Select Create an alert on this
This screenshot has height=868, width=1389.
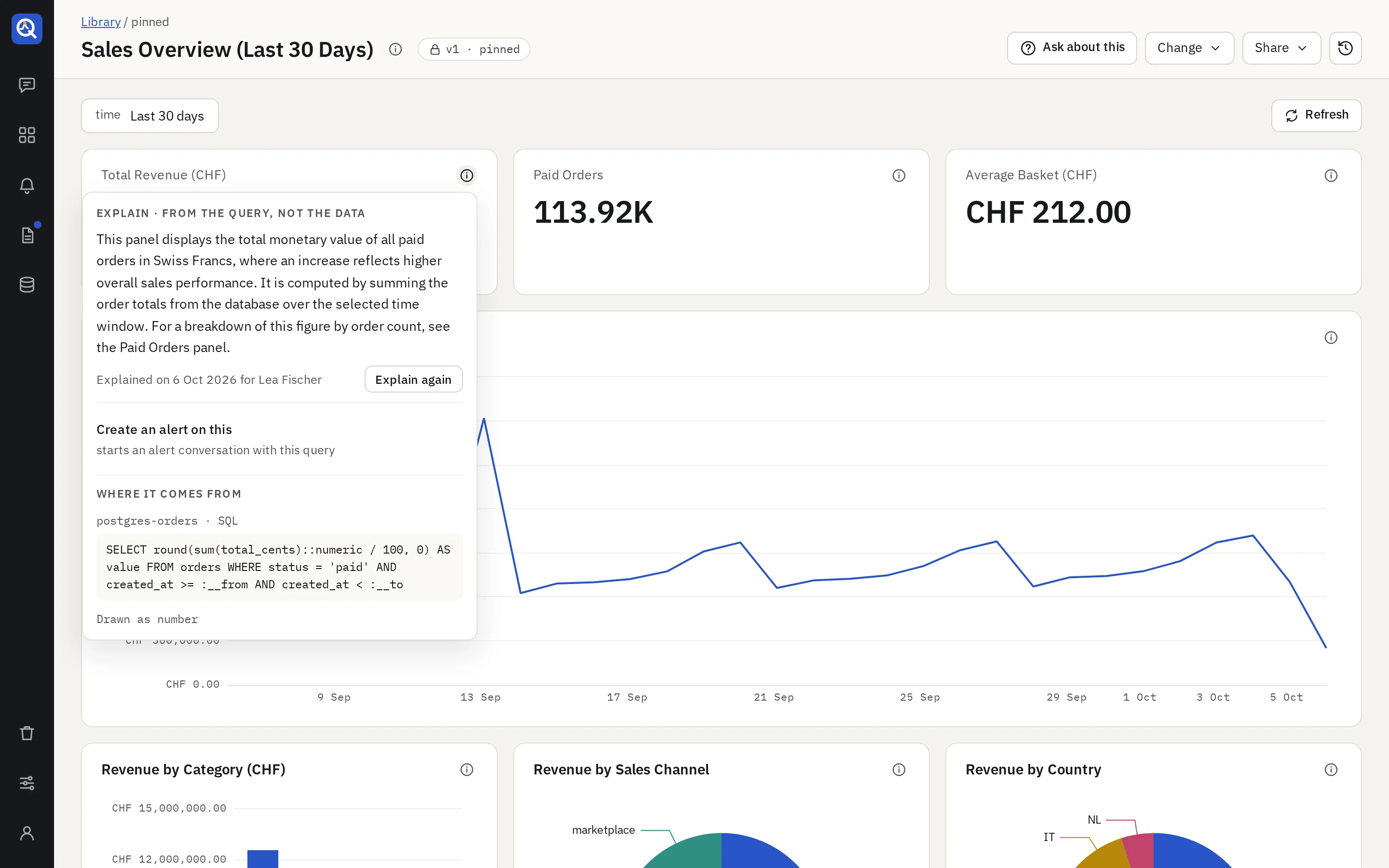tap(280, 439)
